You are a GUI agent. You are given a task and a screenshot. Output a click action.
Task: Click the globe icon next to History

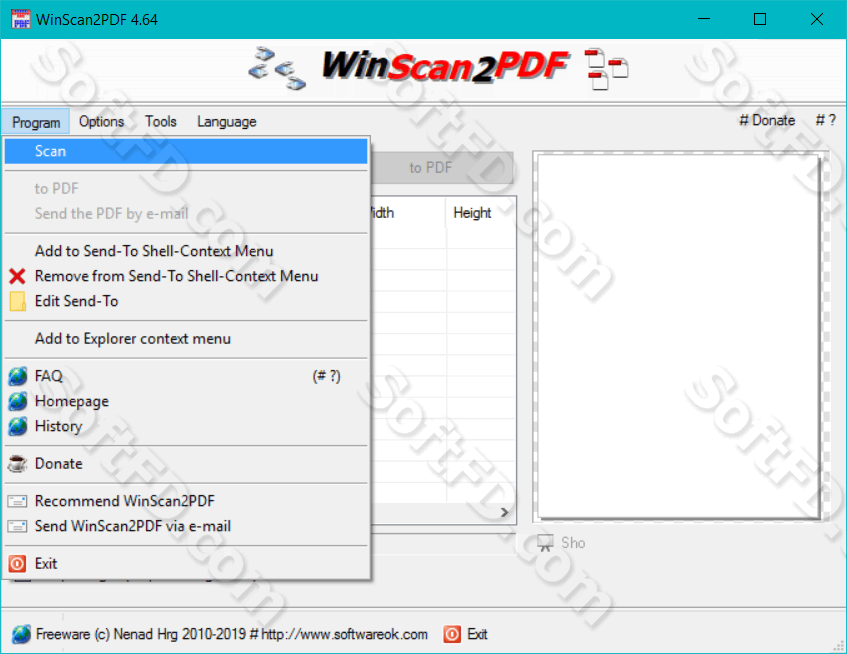17,426
